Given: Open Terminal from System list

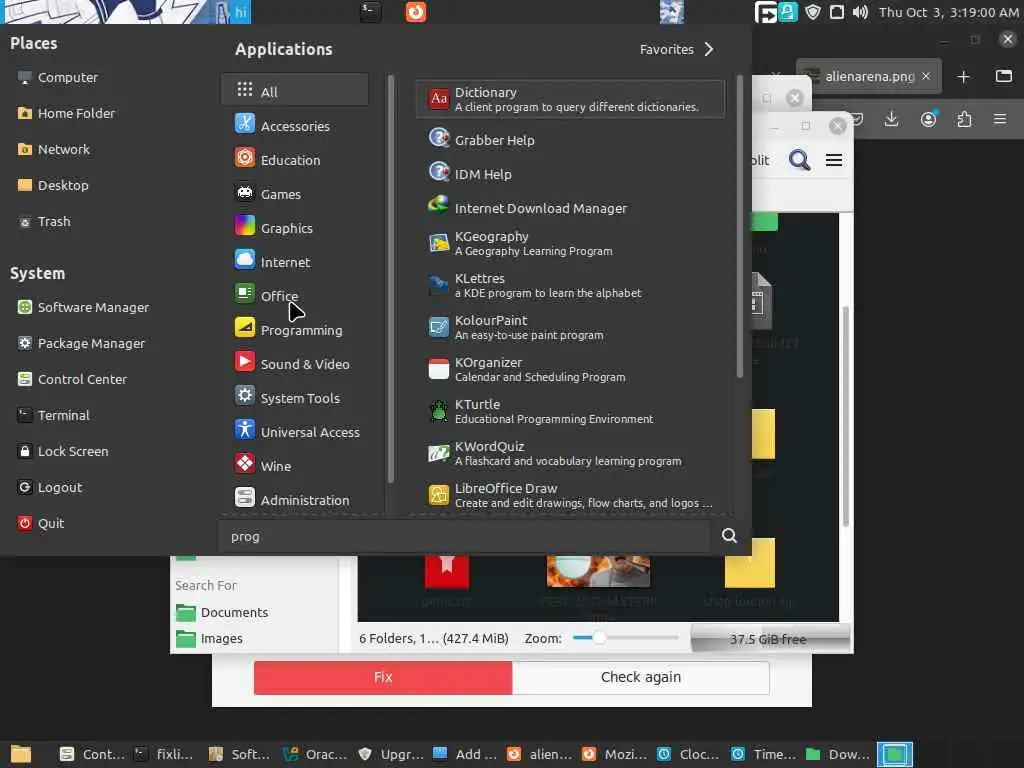Looking at the screenshot, I should tap(54, 415).
